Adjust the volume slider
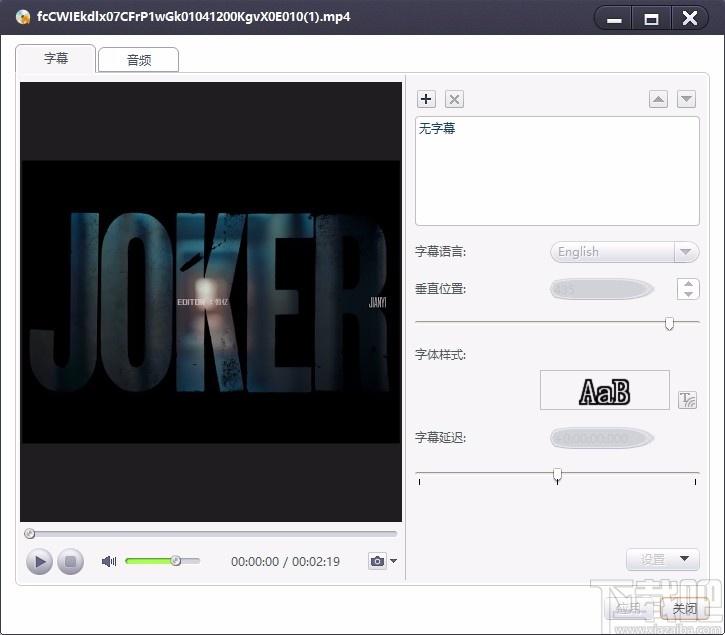 click(x=175, y=561)
